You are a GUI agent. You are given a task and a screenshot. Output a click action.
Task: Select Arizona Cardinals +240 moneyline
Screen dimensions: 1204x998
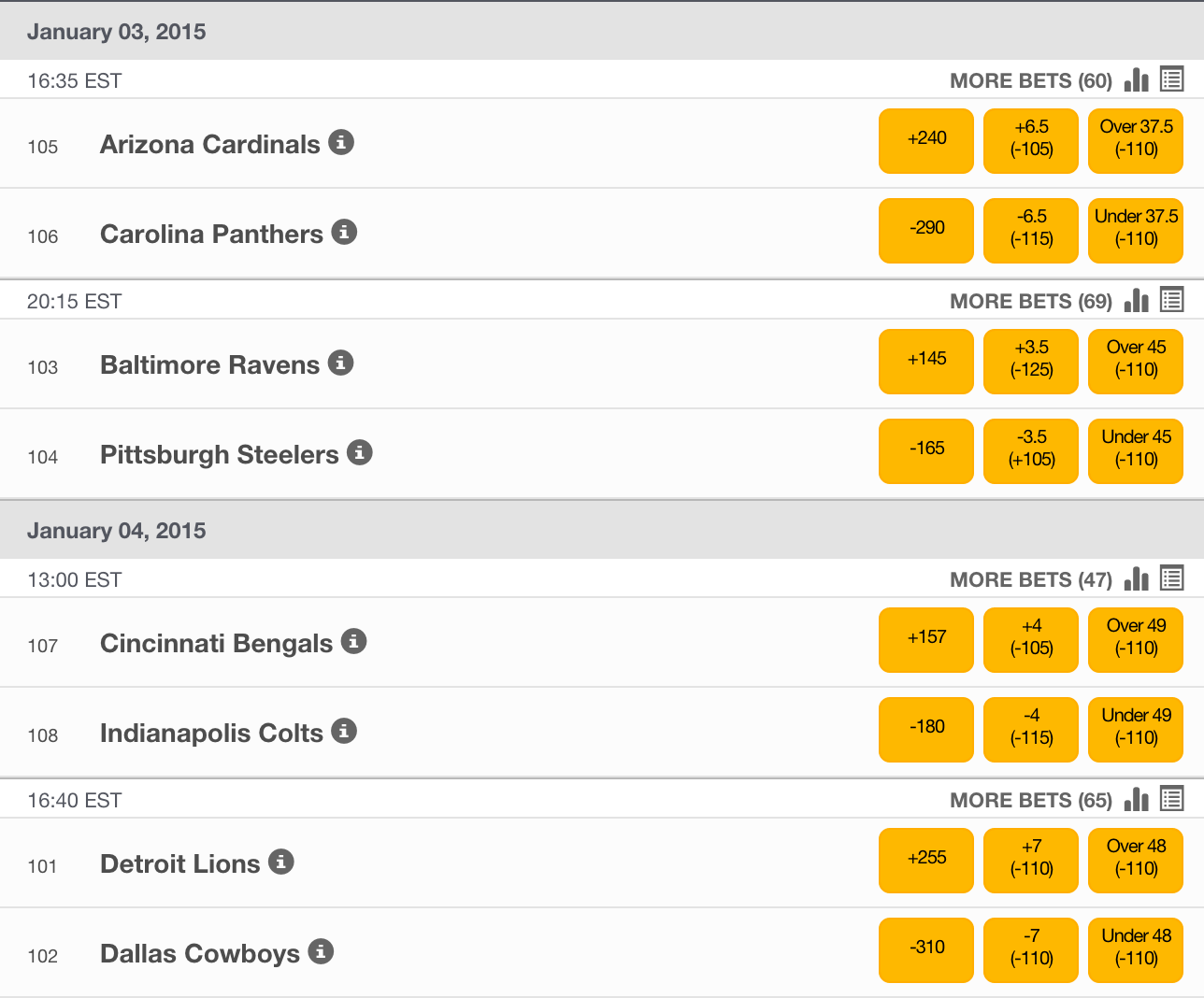(x=926, y=141)
